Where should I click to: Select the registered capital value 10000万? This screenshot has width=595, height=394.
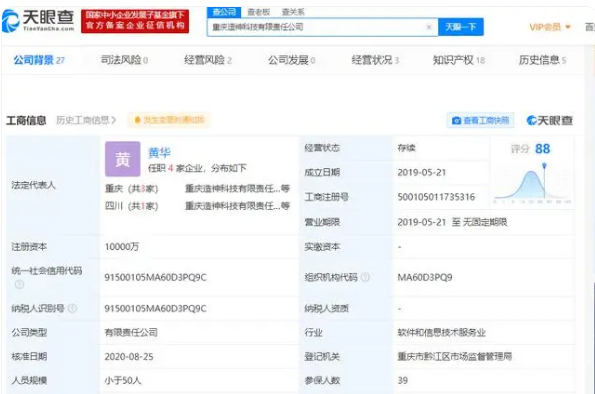122,247
